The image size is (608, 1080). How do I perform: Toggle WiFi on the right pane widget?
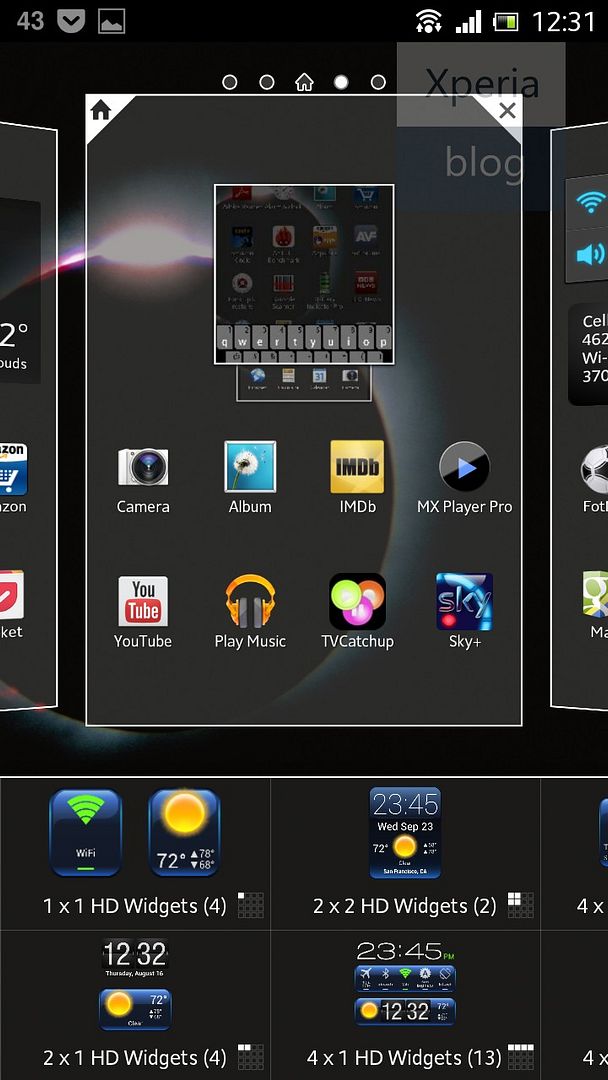click(589, 203)
